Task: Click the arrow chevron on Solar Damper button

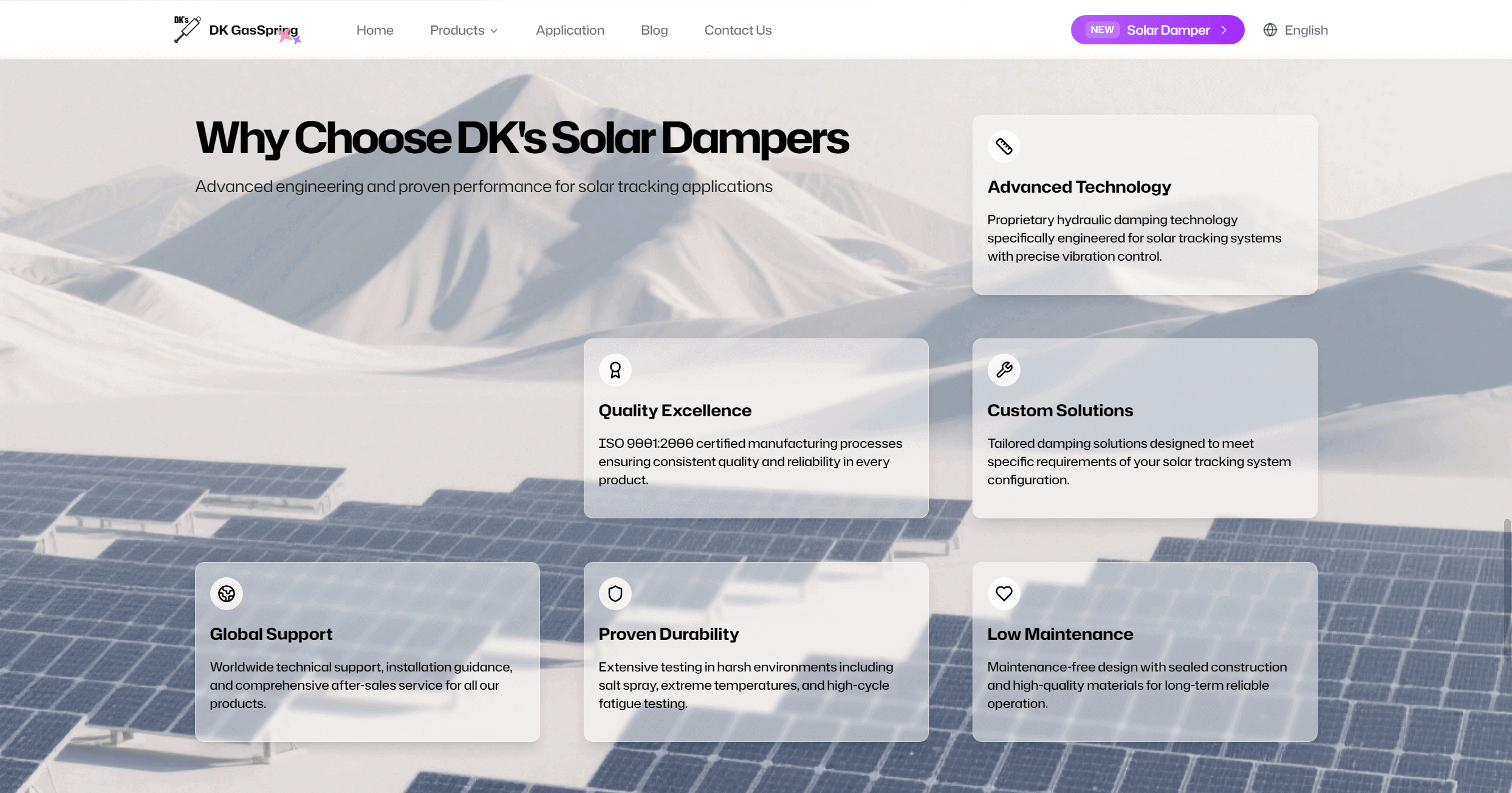Action: [x=1224, y=30]
